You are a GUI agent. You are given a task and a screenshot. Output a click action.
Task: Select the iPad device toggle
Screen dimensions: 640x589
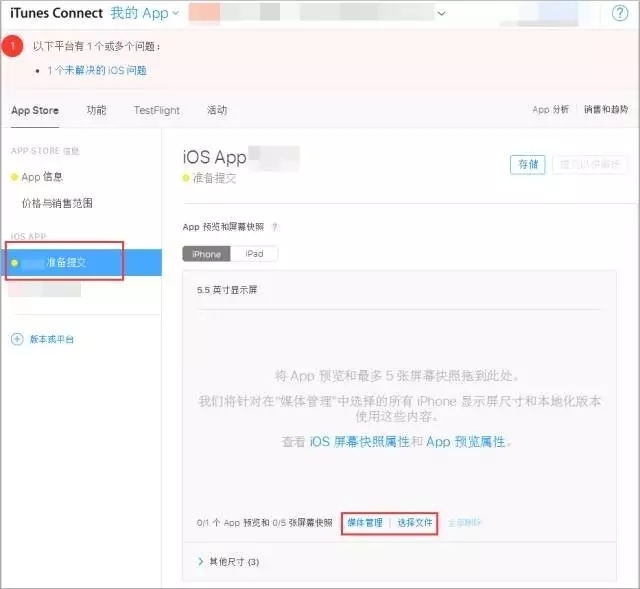point(254,254)
